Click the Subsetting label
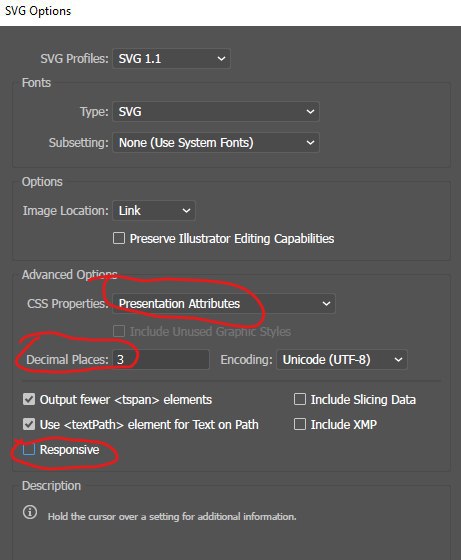The width and height of the screenshot is (461, 560). [79, 143]
